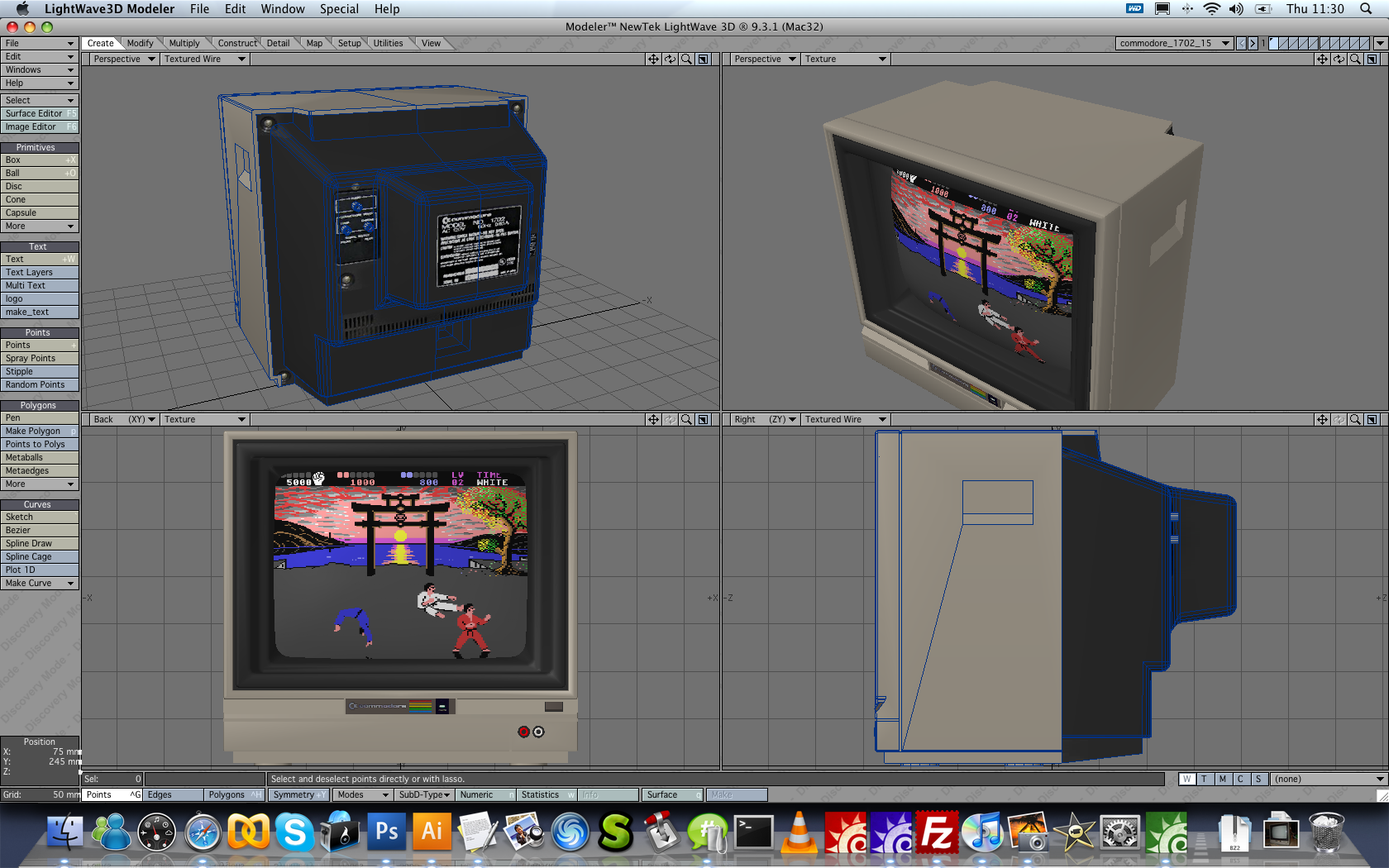1389x868 pixels.
Task: Toggle W weight map mode button
Action: coord(1187,780)
